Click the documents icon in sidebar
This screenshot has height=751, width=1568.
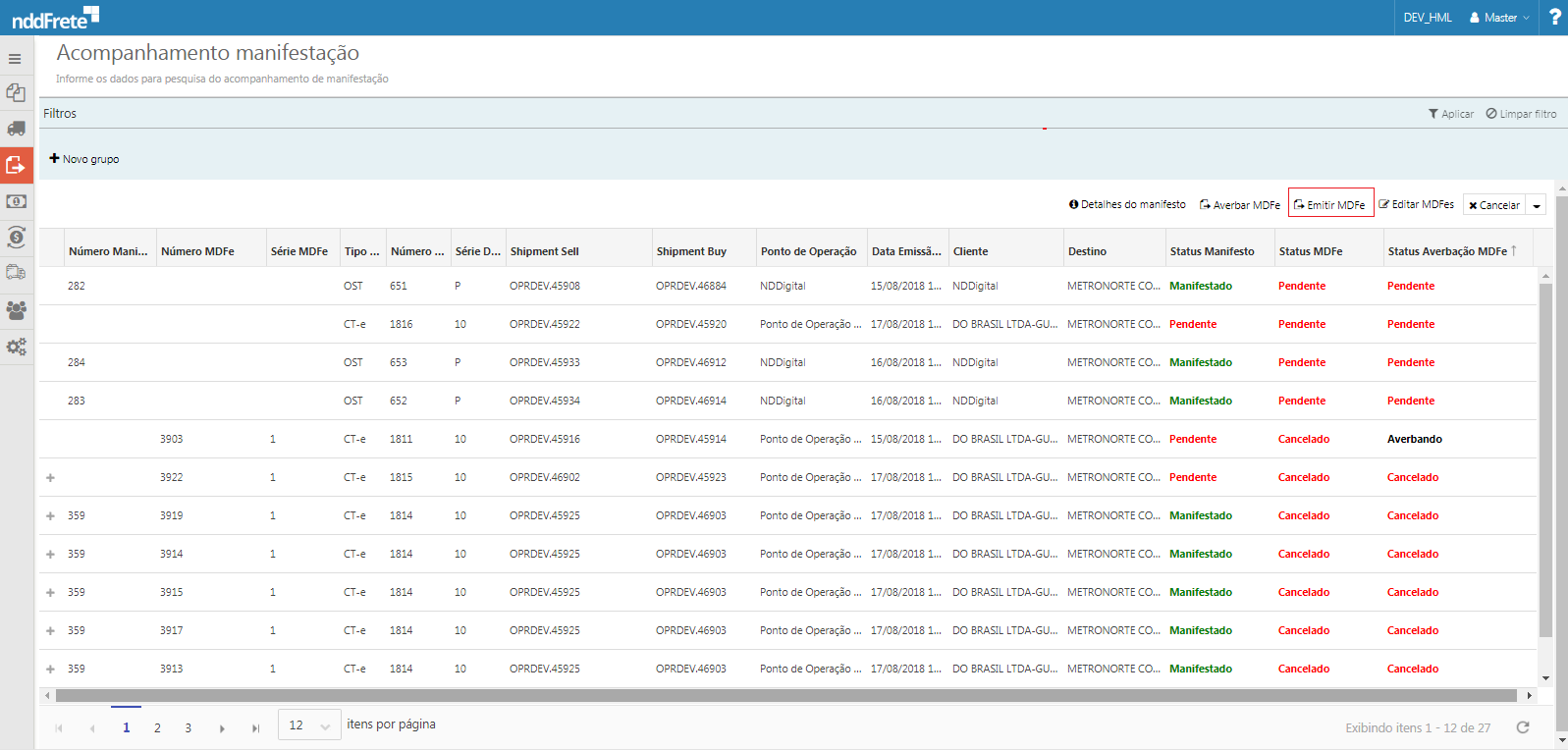(16, 92)
